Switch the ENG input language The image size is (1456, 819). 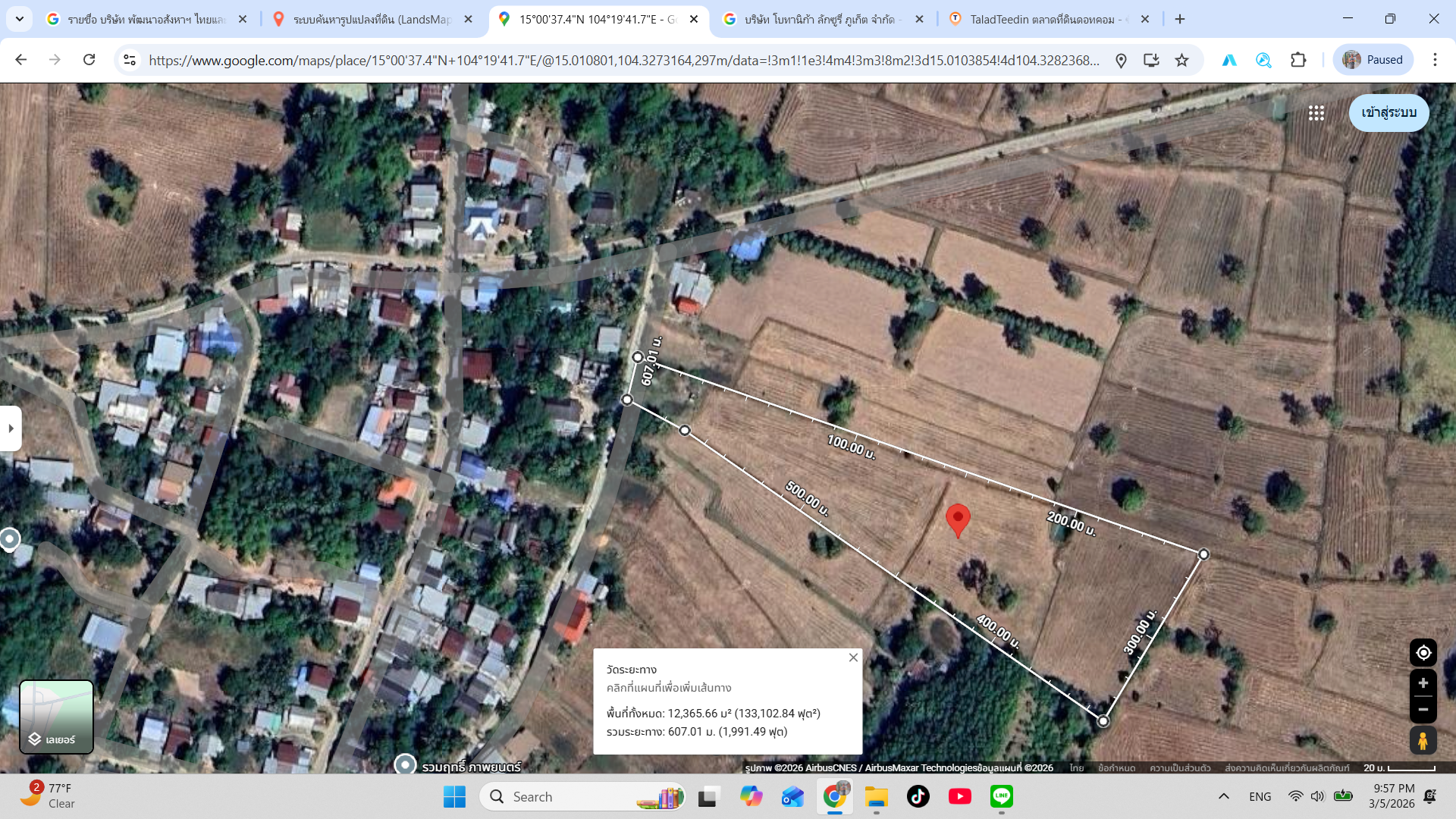(x=1260, y=796)
